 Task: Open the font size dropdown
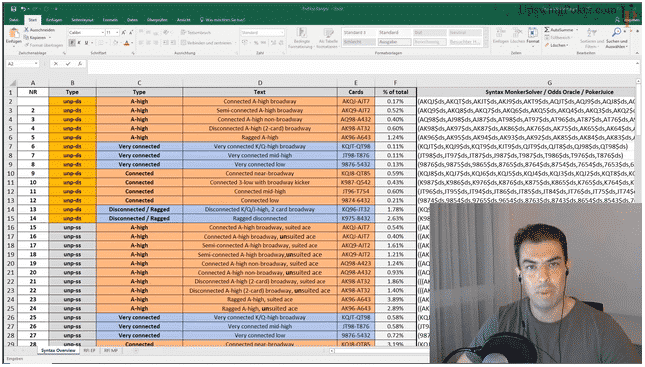tap(112, 33)
